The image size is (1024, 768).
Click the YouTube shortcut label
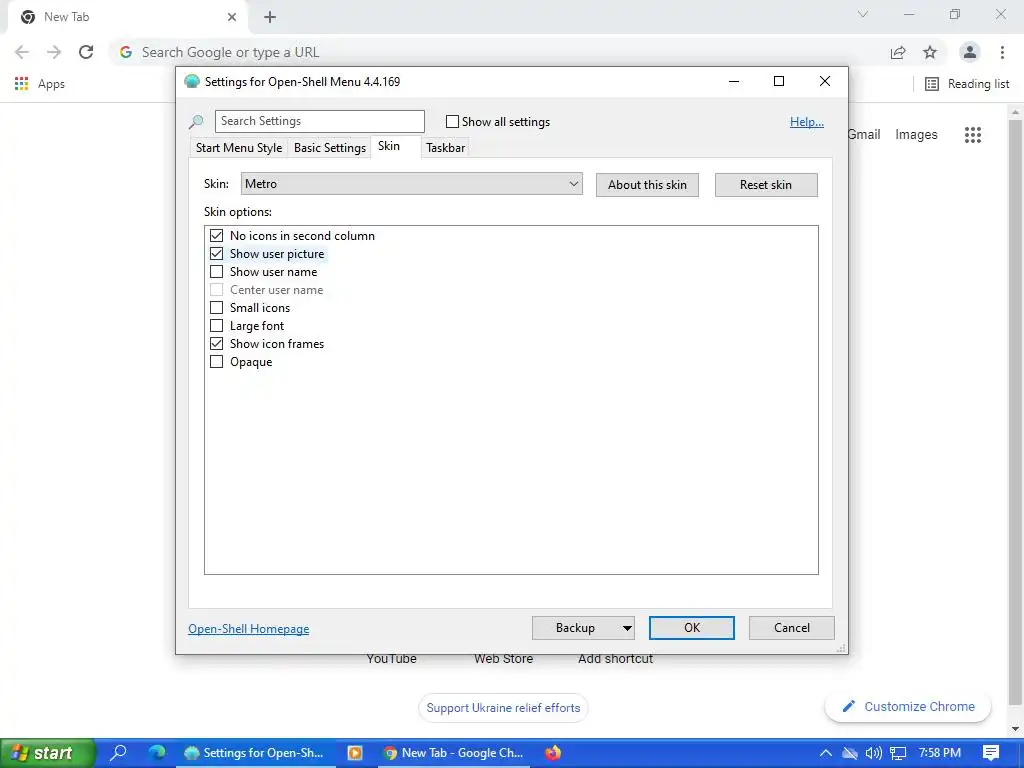click(x=391, y=660)
